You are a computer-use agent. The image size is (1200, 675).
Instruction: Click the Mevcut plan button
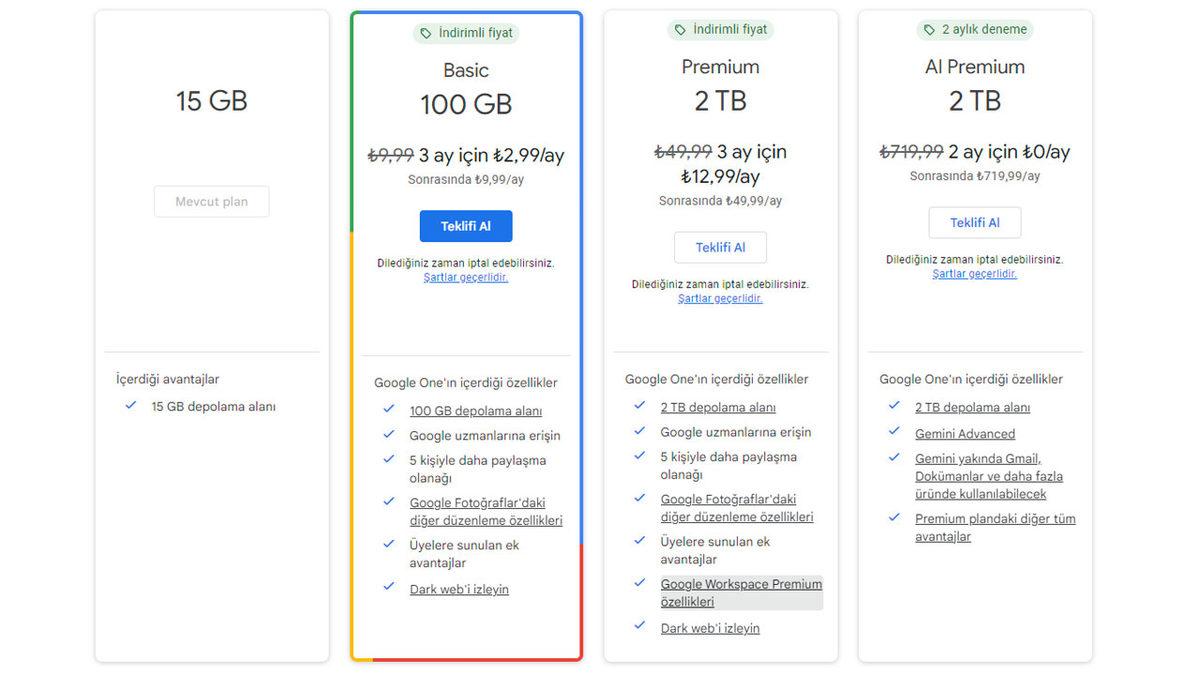(x=211, y=201)
